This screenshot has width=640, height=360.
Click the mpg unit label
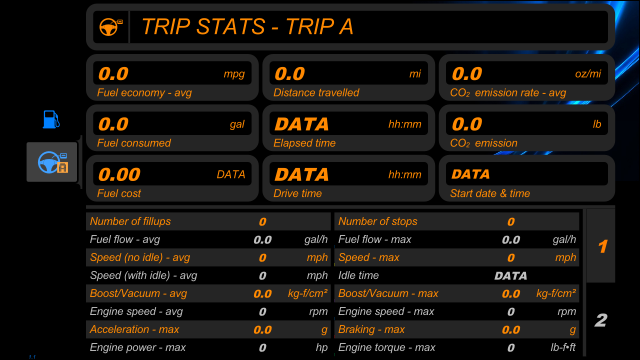(x=234, y=74)
